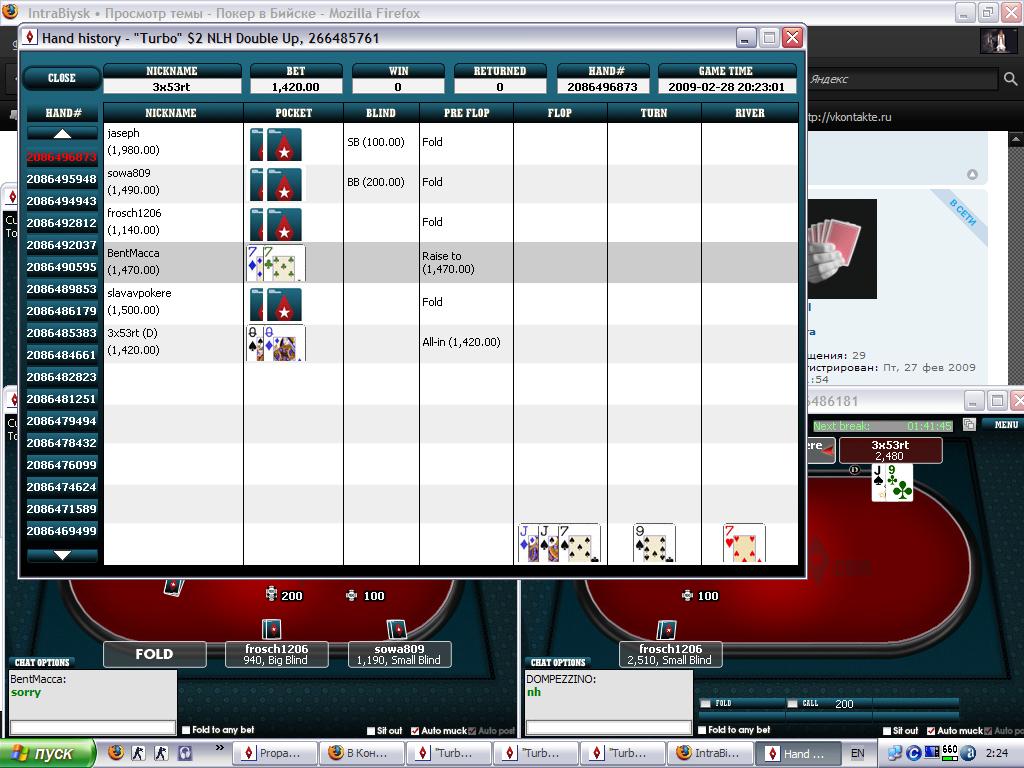Open Chat Options on left table
This screenshot has height=768, width=1024.
point(41,662)
